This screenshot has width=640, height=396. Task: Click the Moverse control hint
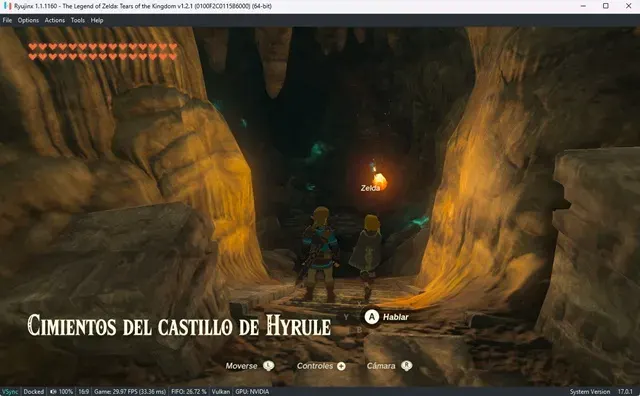point(242,366)
